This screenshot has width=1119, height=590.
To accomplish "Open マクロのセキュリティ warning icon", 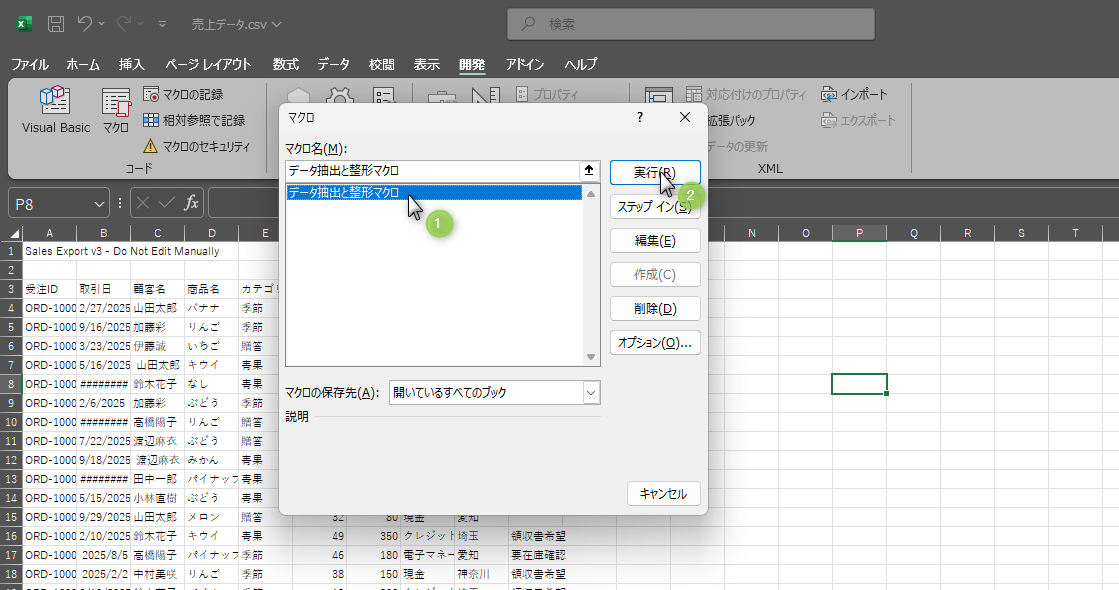I will click(x=151, y=146).
